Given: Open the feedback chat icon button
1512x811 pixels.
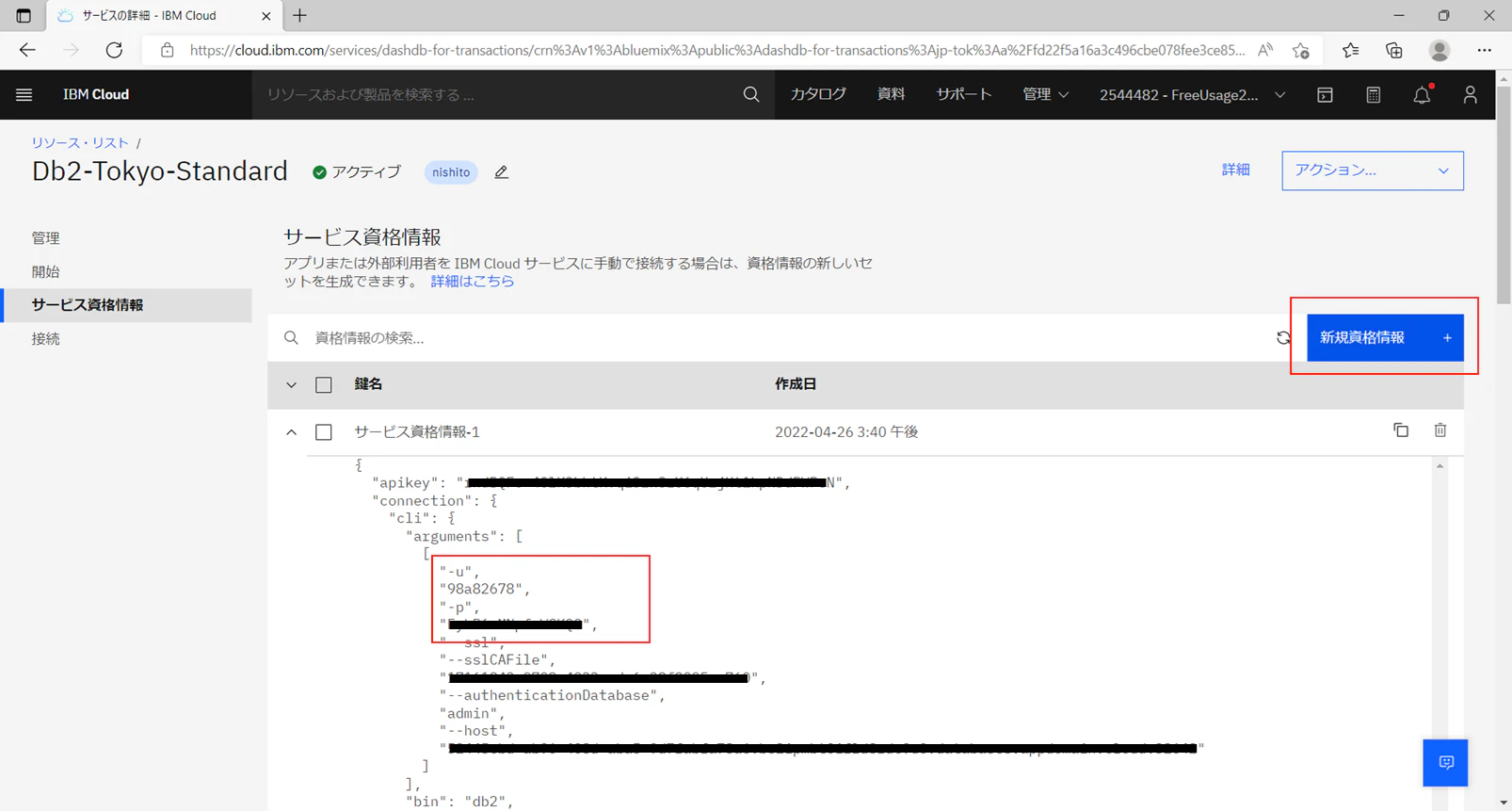Looking at the screenshot, I should point(1446,762).
